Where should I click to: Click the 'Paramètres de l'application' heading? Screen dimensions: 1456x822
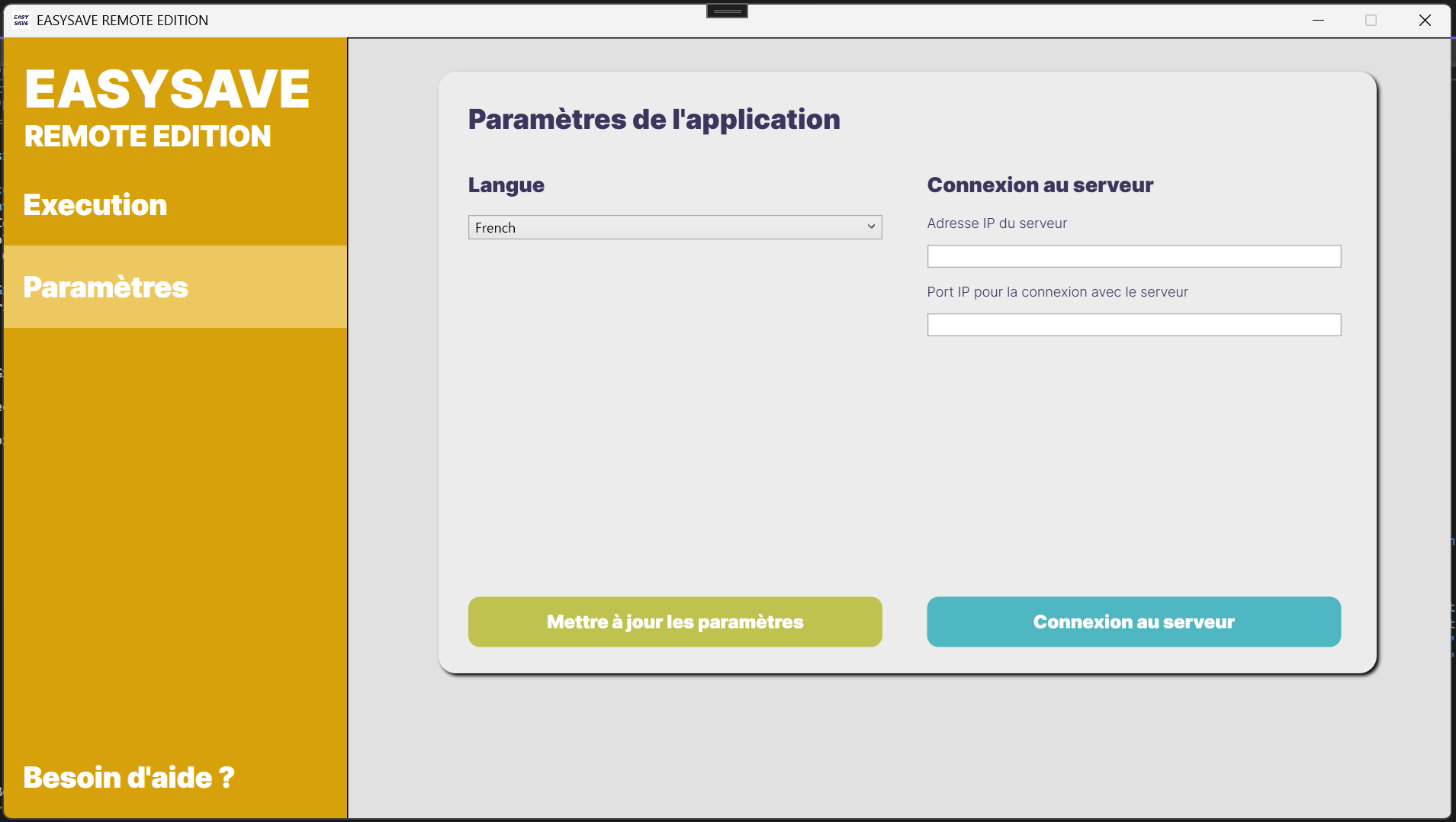654,119
